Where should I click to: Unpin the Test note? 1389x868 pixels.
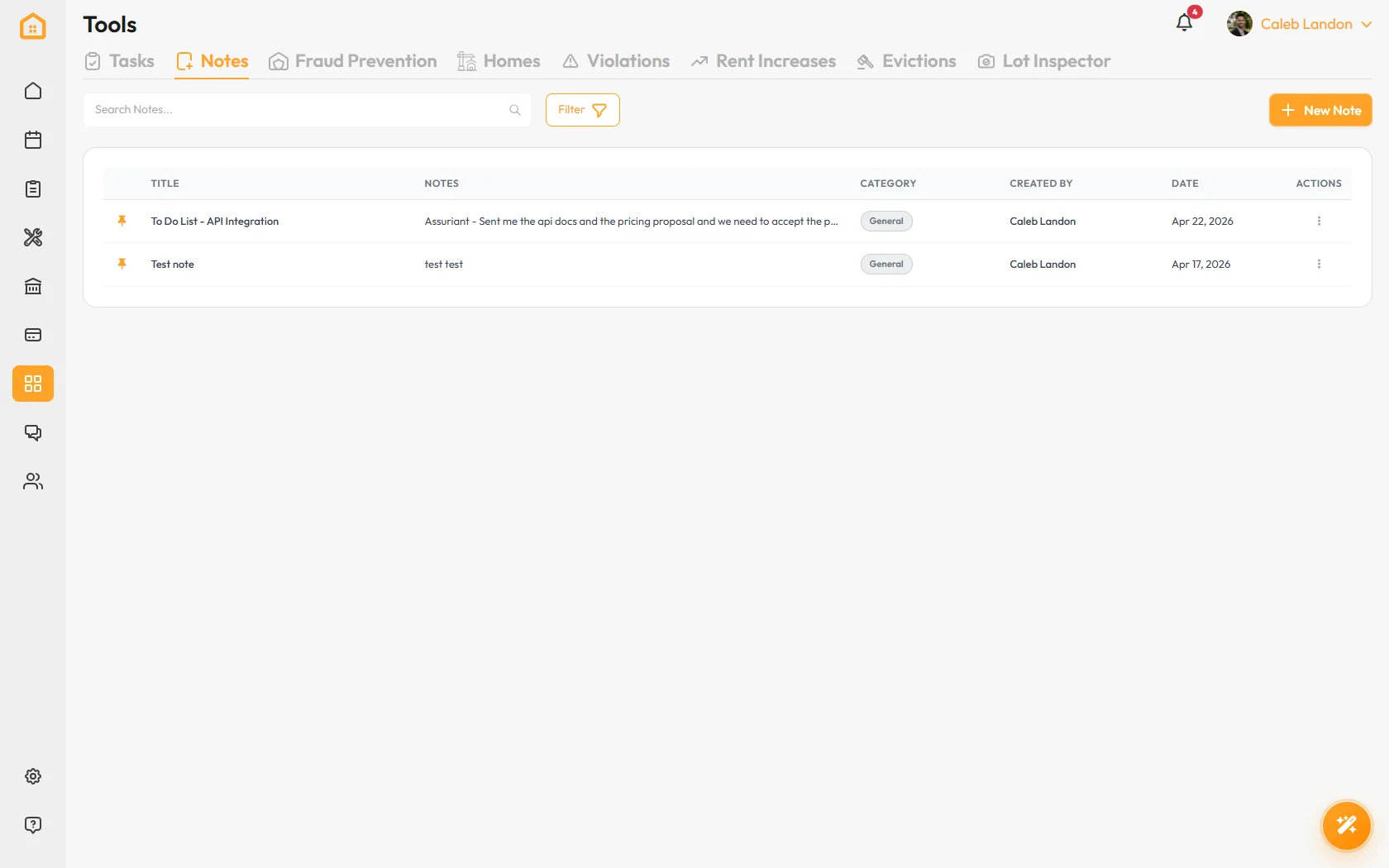point(122,264)
